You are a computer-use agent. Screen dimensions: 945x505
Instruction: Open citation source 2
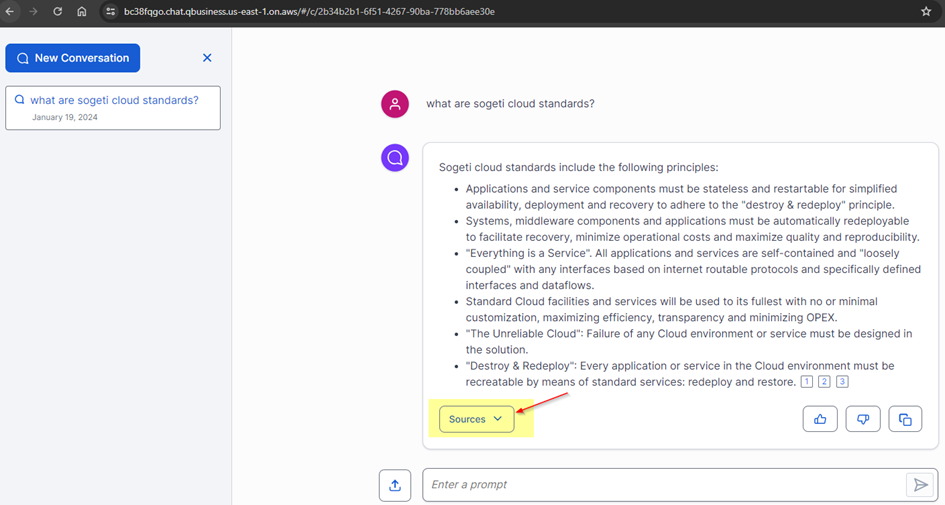pos(824,381)
